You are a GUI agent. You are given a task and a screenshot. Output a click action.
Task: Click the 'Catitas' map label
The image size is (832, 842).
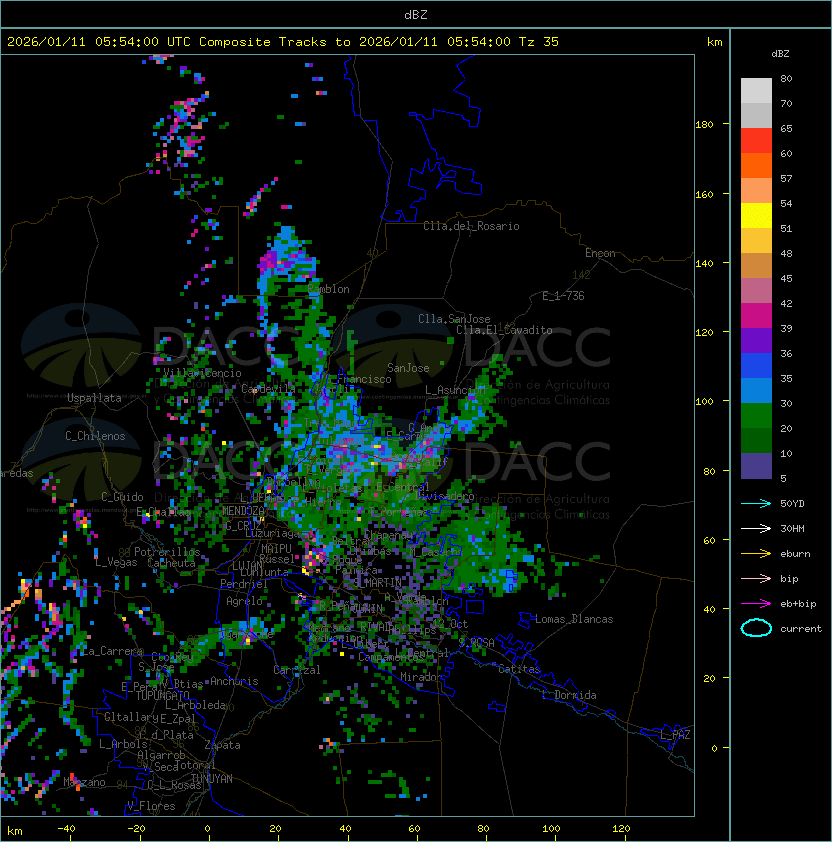[x=519, y=670]
